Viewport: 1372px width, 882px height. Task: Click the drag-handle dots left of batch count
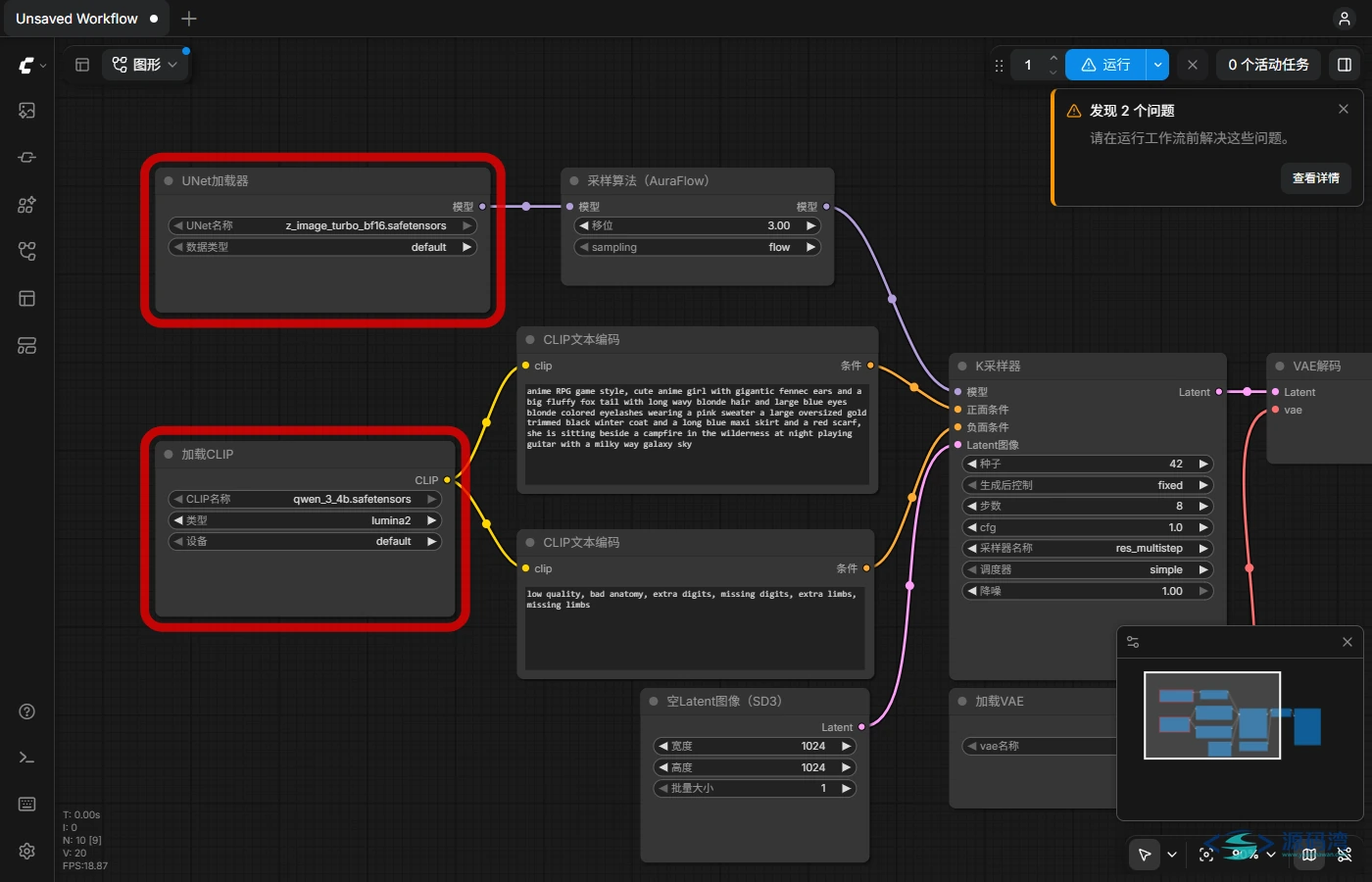click(x=999, y=66)
